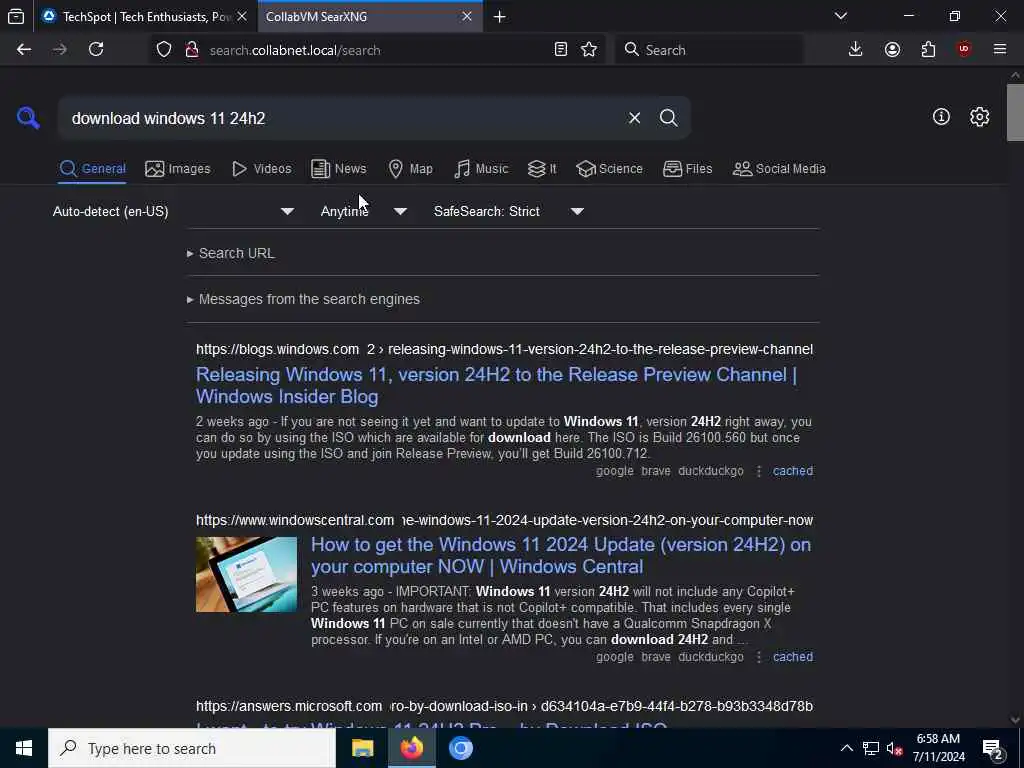The width and height of the screenshot is (1024, 768).
Task: Switch to Videos category
Action: click(261, 168)
